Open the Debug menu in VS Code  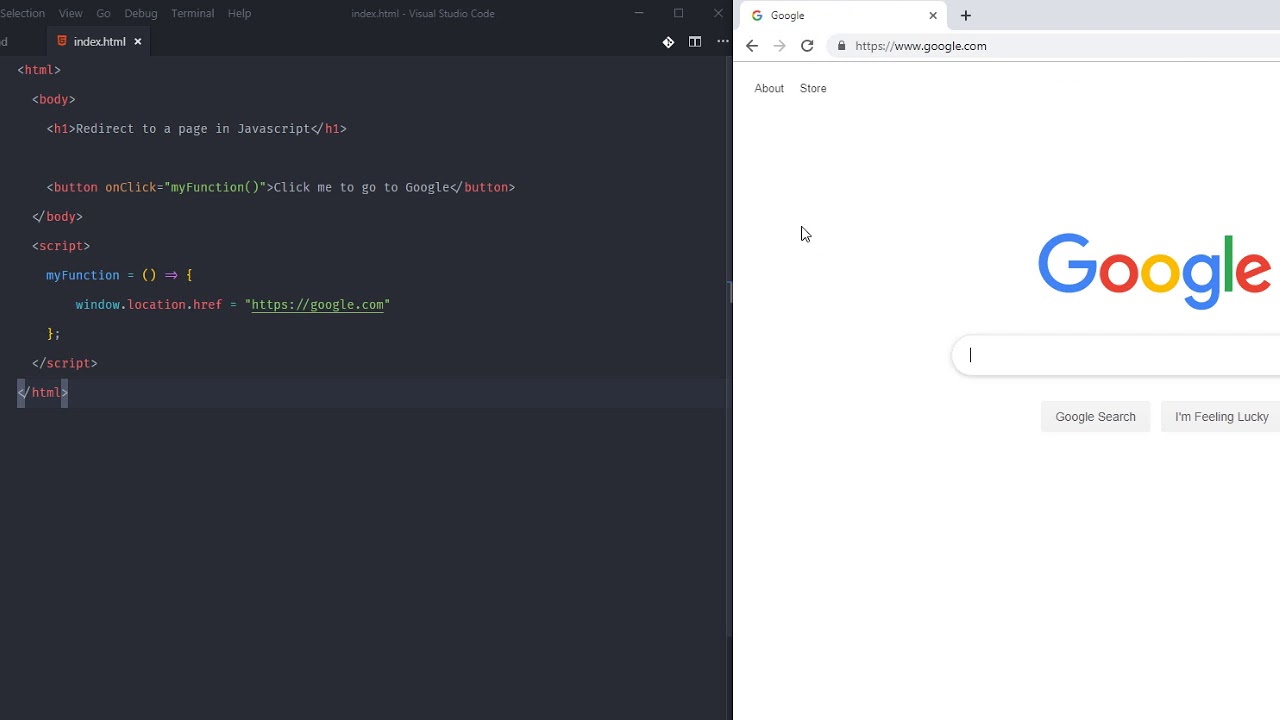[141, 13]
